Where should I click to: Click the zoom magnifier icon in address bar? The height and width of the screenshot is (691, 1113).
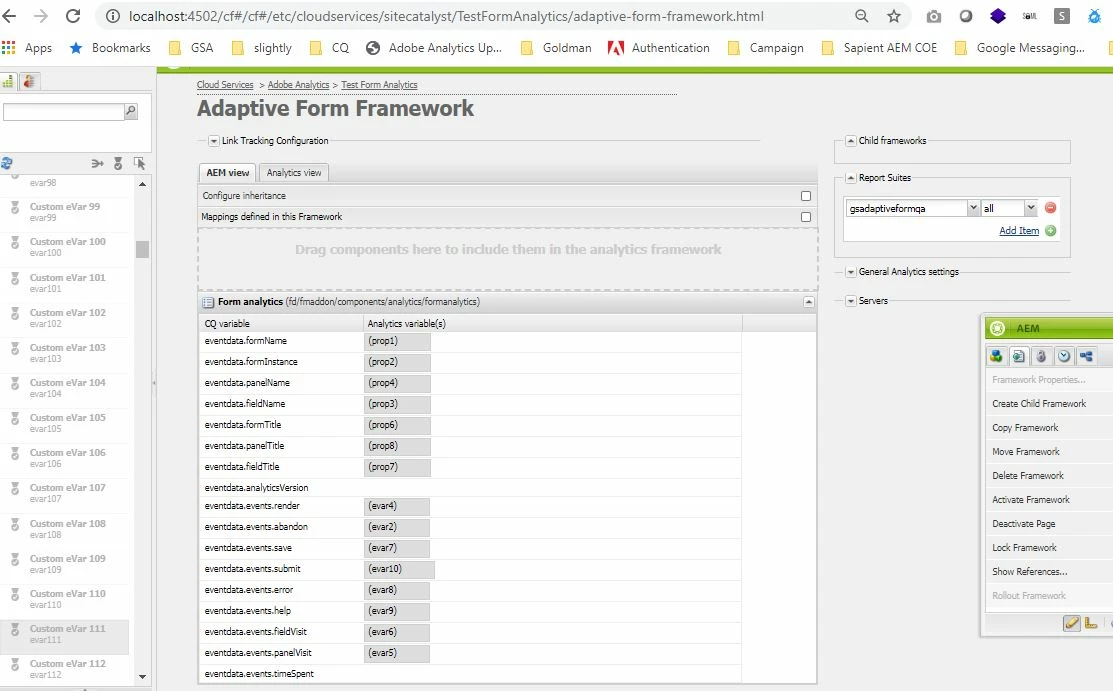[862, 16]
